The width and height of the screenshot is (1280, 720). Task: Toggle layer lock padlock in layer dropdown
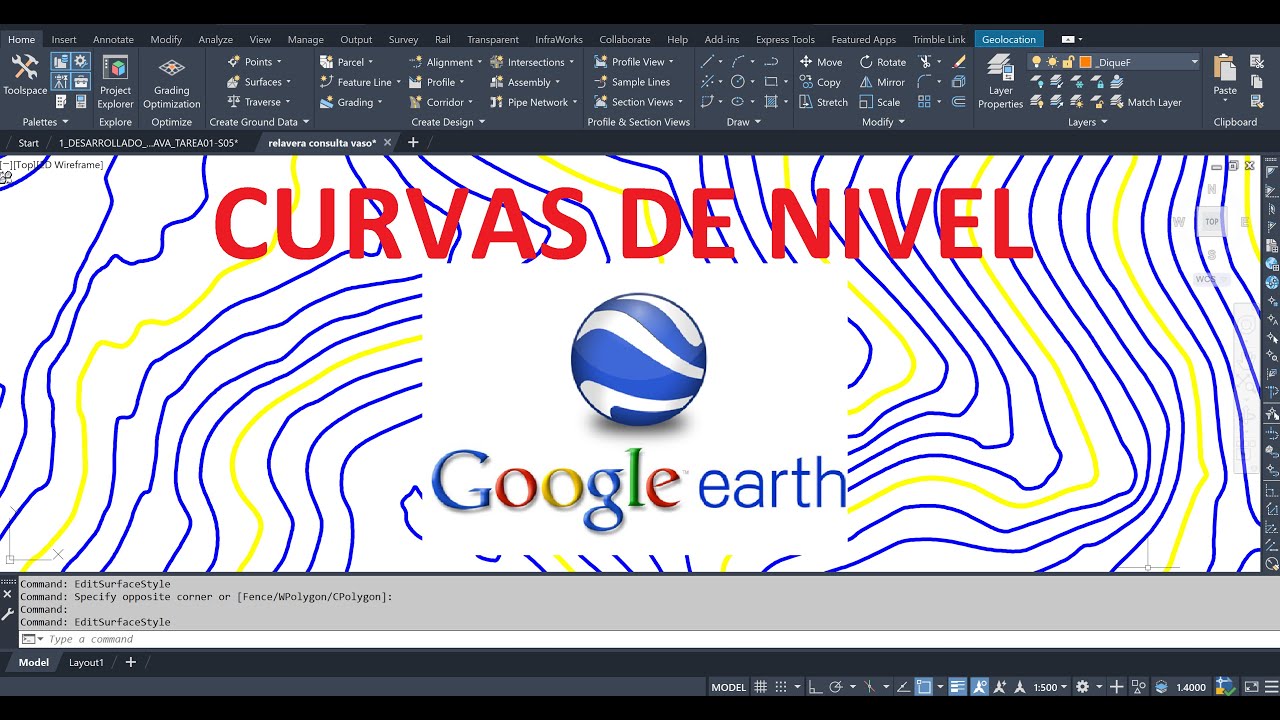pyautogui.click(x=1068, y=62)
